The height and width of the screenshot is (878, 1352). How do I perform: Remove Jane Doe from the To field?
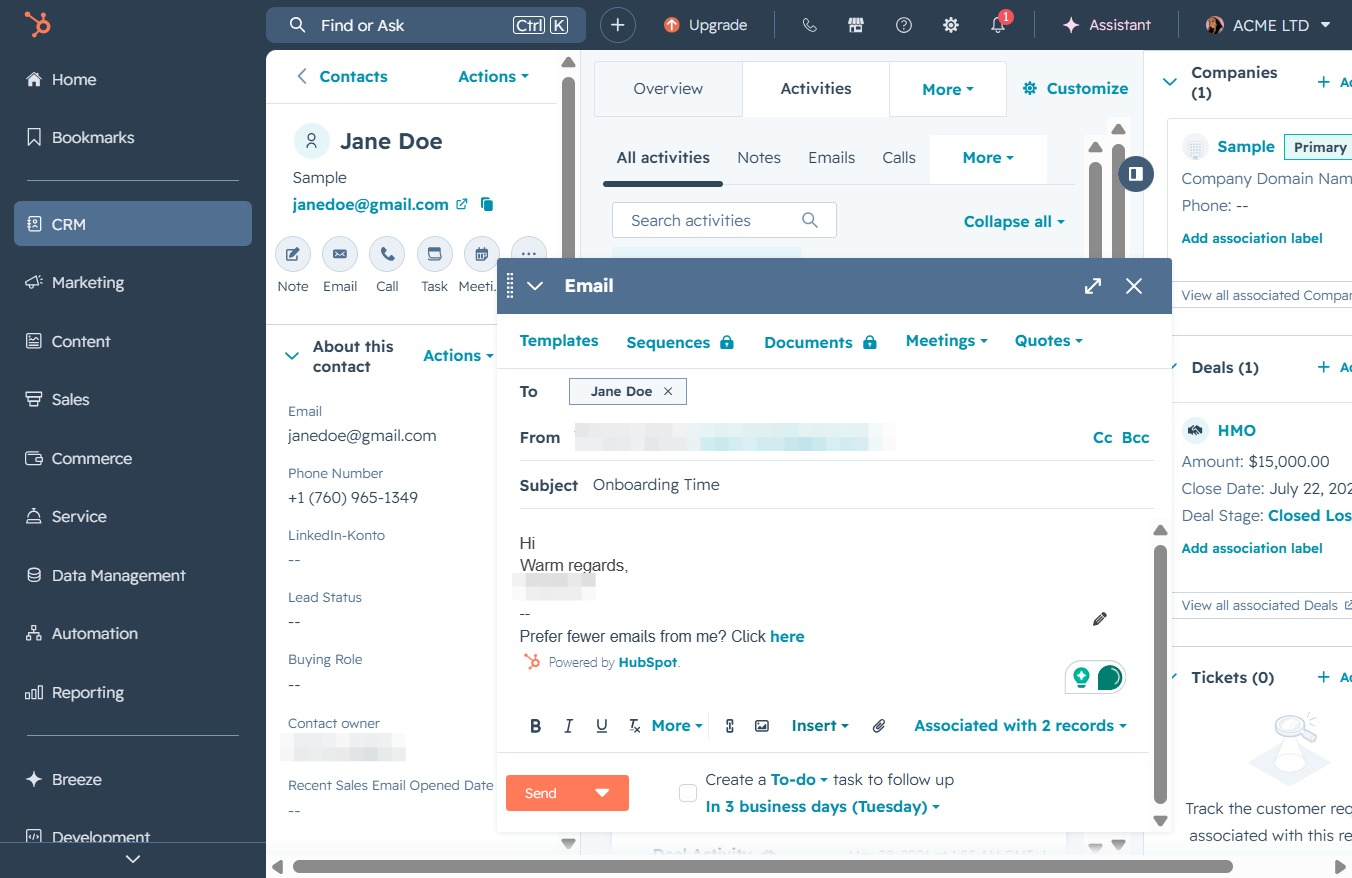[x=668, y=392]
